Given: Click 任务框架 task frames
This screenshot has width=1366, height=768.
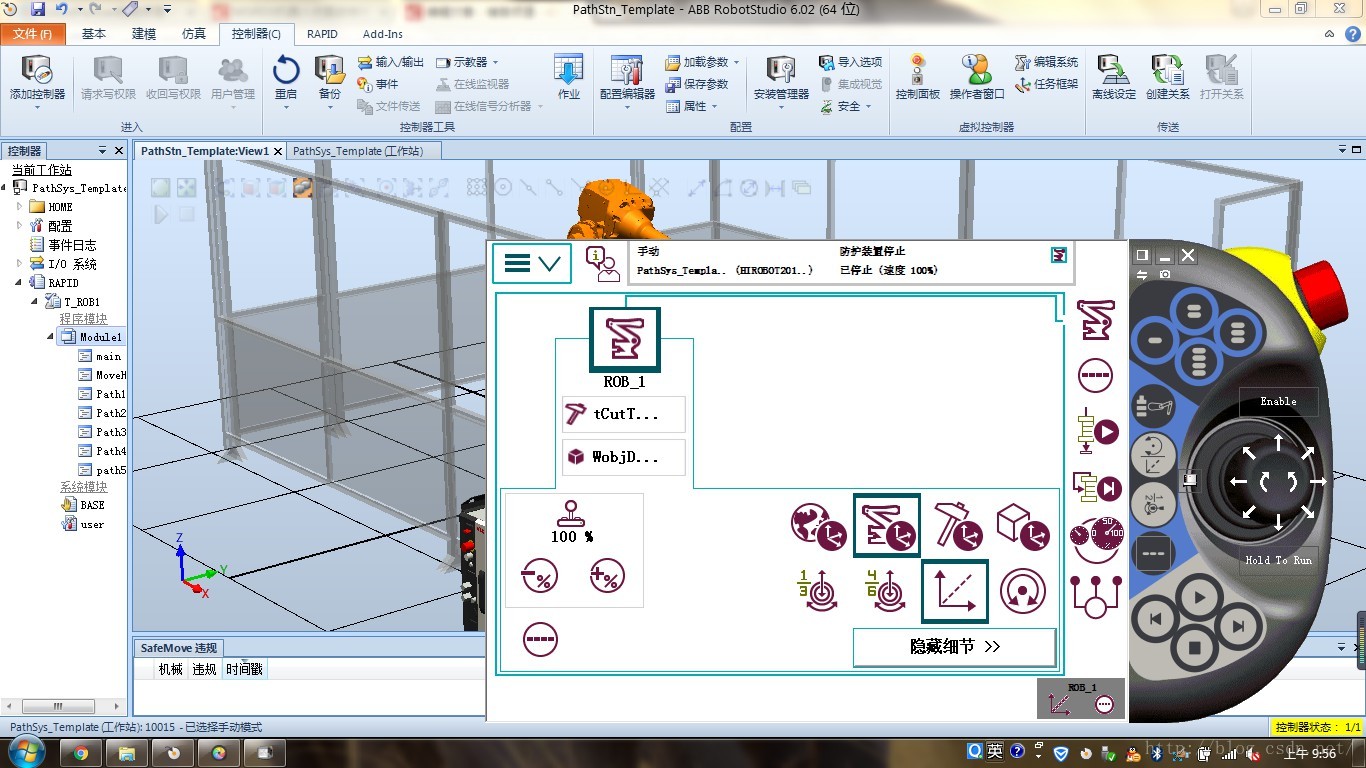Looking at the screenshot, I should (x=1047, y=84).
